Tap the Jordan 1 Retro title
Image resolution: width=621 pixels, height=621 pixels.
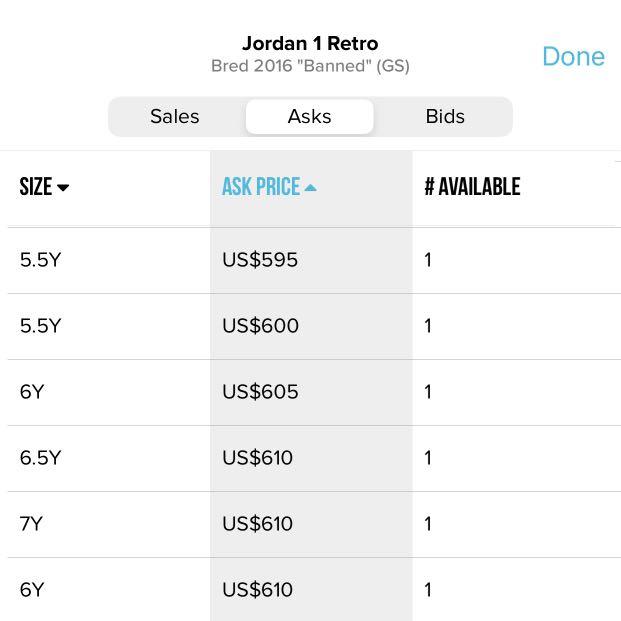pyautogui.click(x=310, y=43)
